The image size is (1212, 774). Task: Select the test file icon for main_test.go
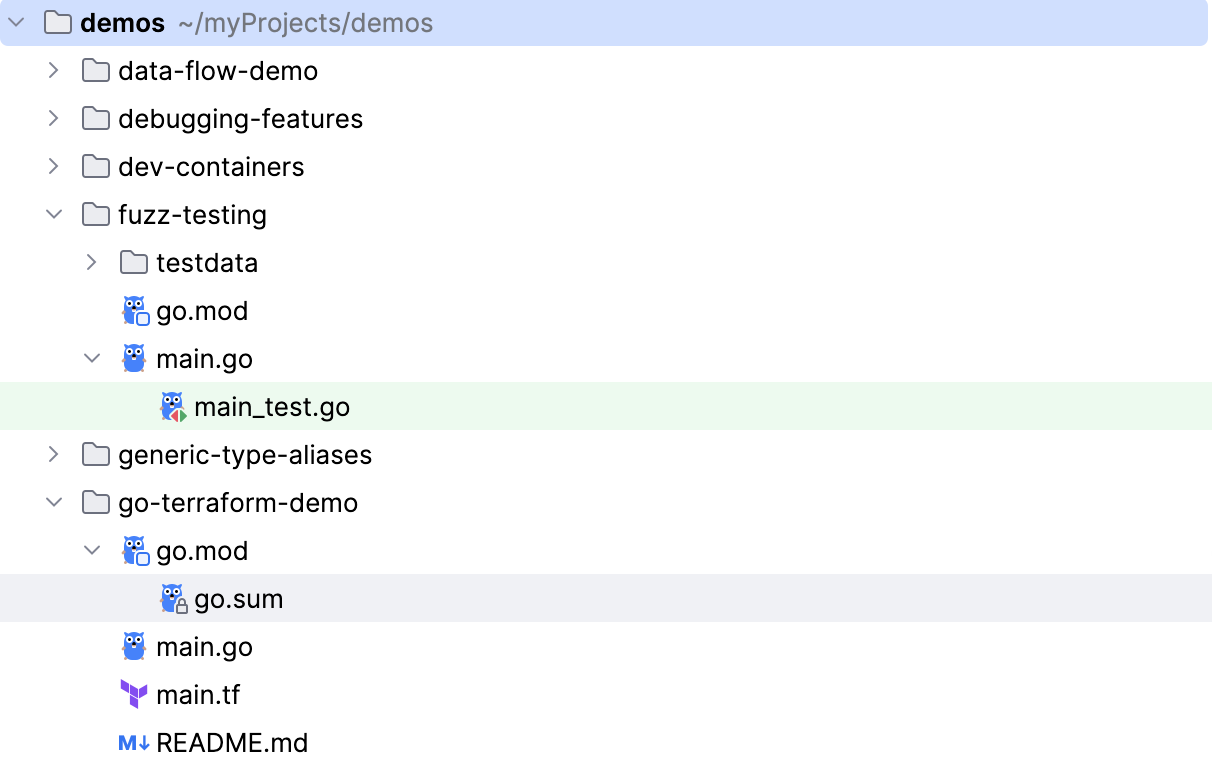(x=171, y=406)
